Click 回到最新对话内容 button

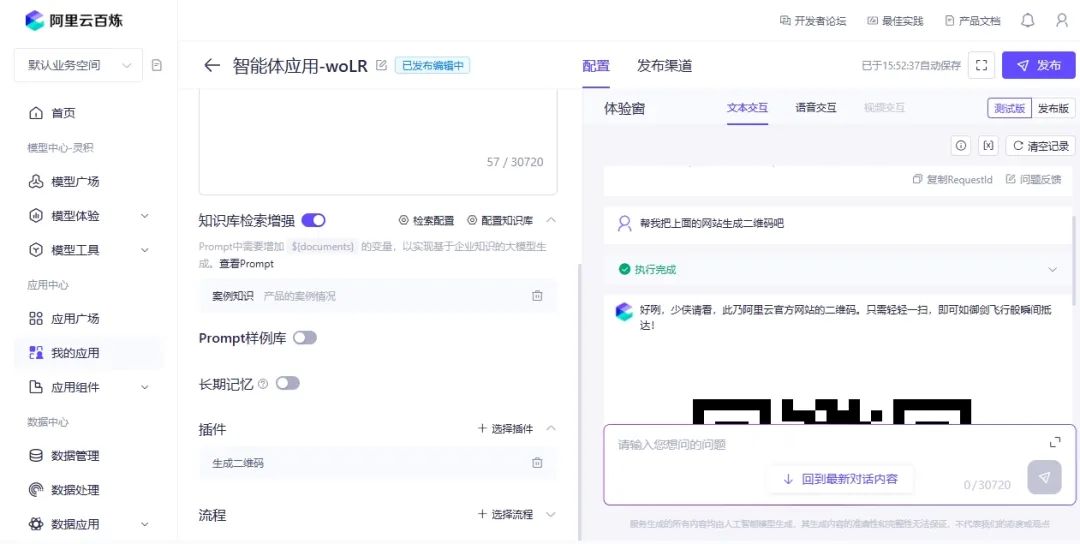click(x=840, y=479)
